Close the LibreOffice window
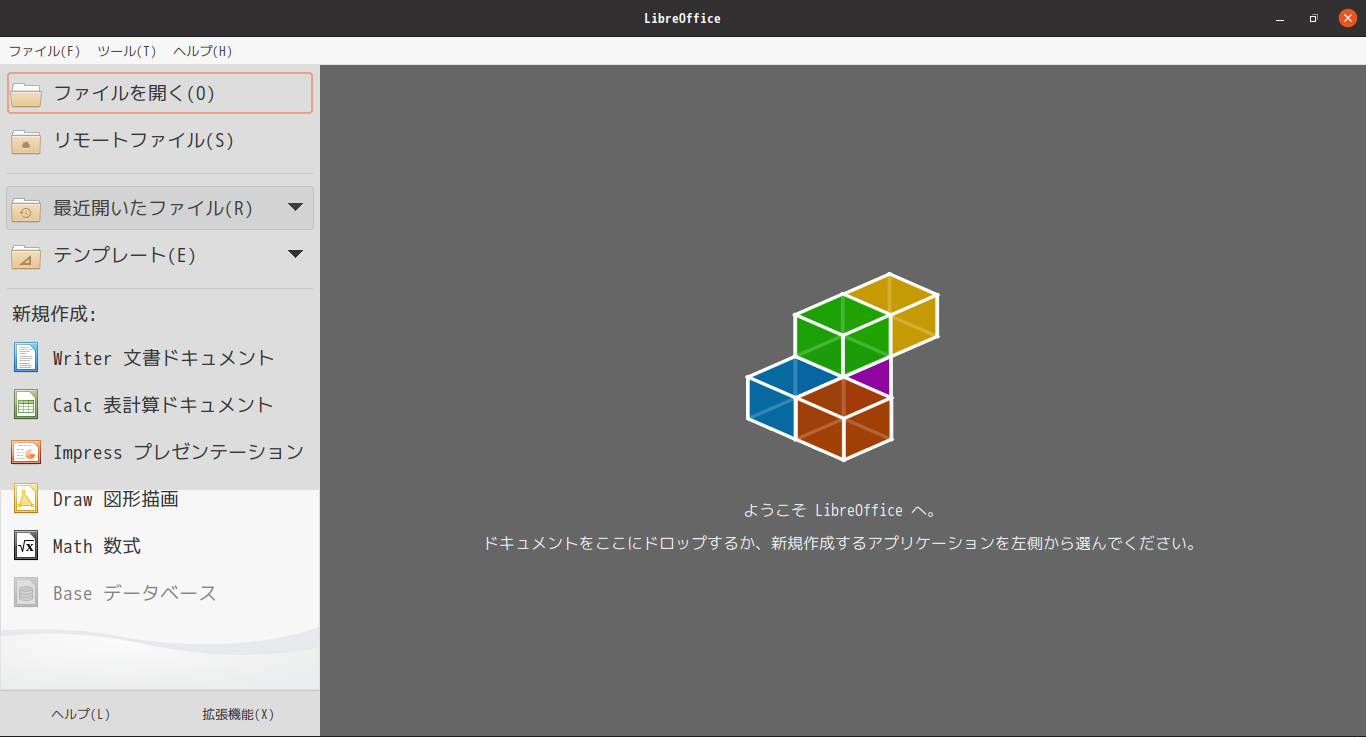1366x737 pixels. click(1348, 18)
